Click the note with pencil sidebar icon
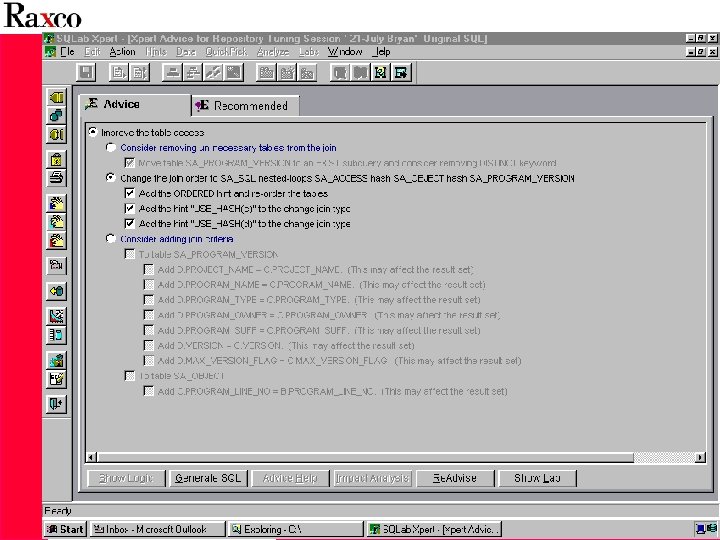 [56, 379]
